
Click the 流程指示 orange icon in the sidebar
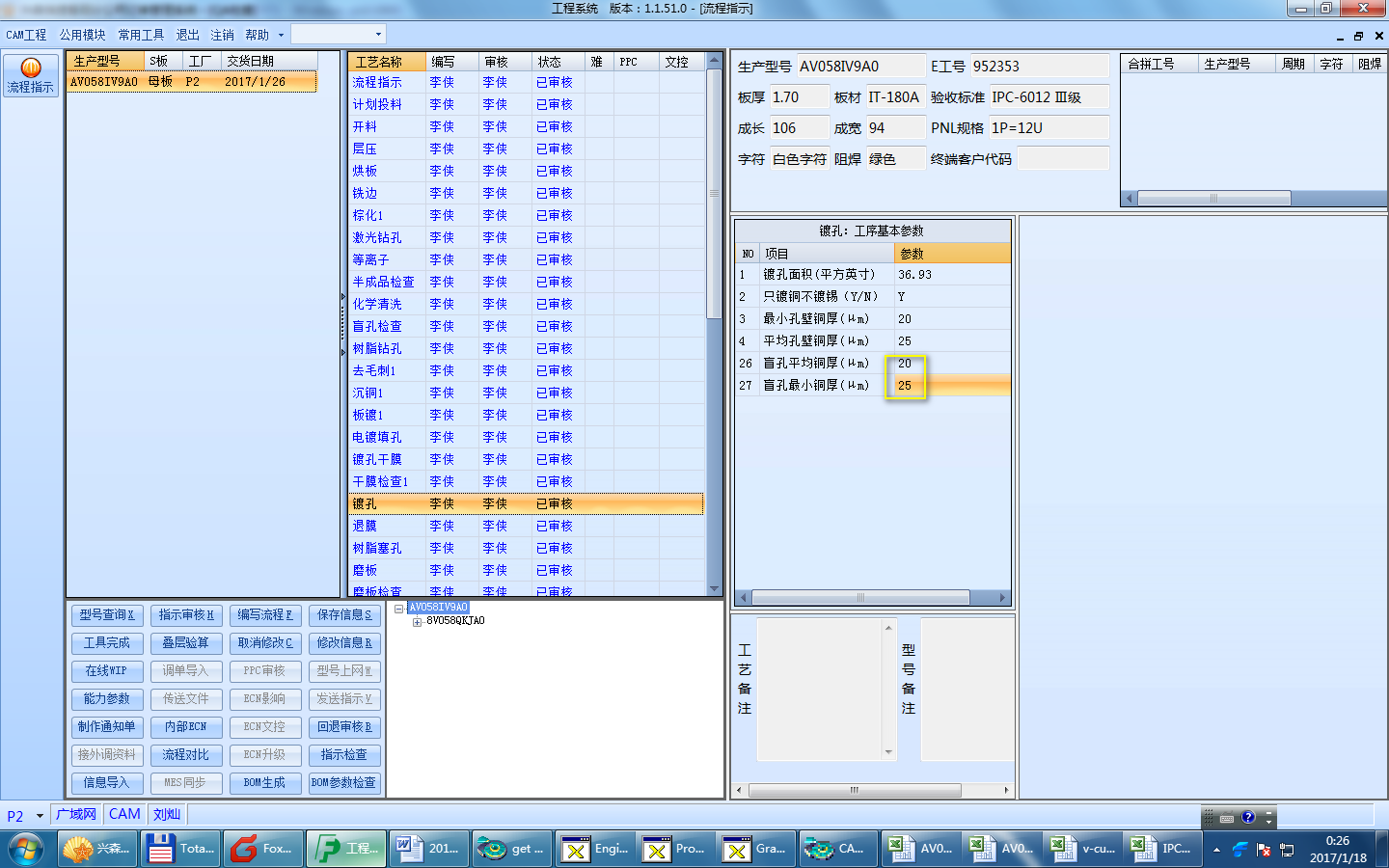31,75
